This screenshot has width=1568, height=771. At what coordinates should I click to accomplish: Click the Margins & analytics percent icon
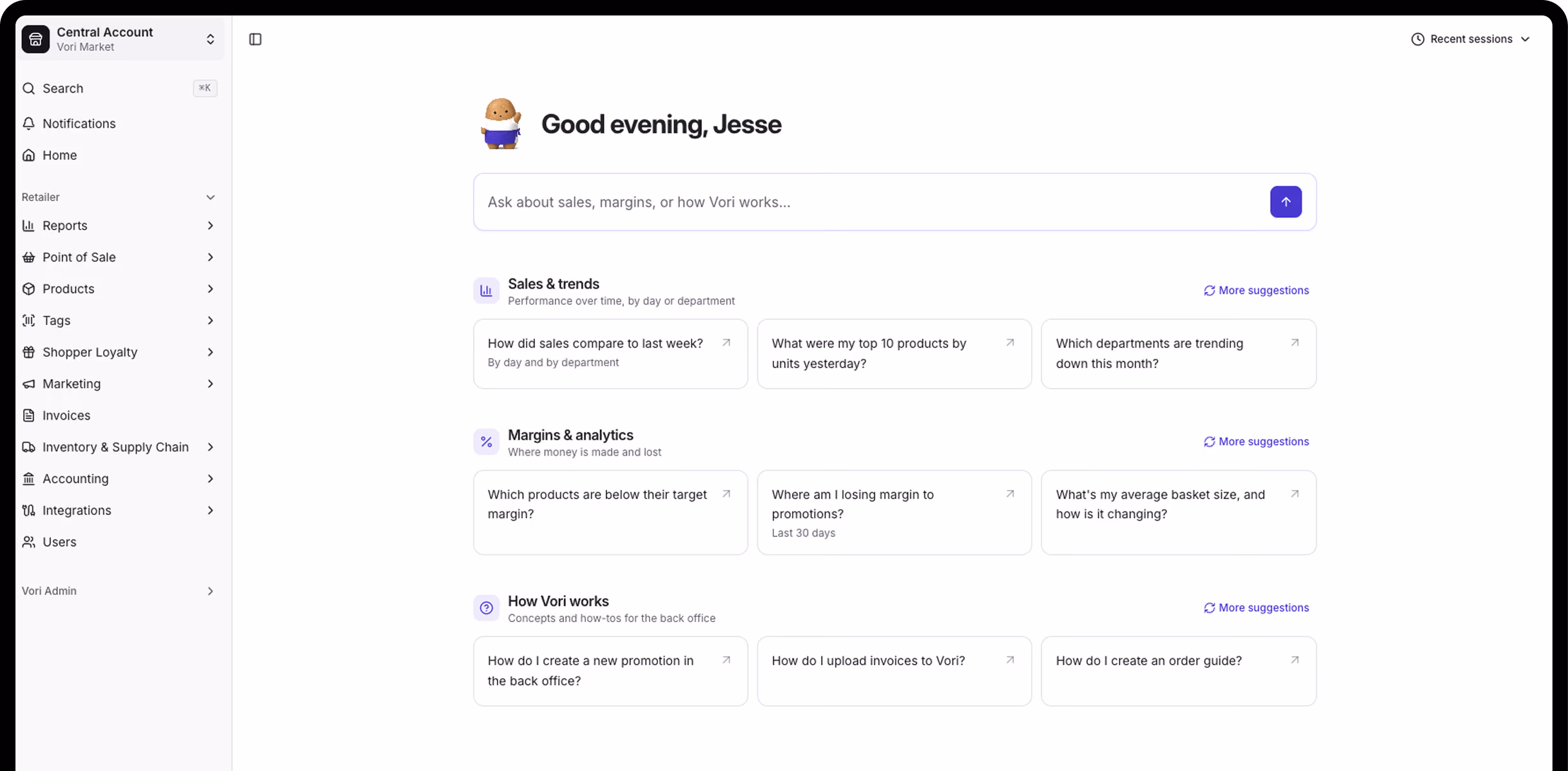pos(487,442)
